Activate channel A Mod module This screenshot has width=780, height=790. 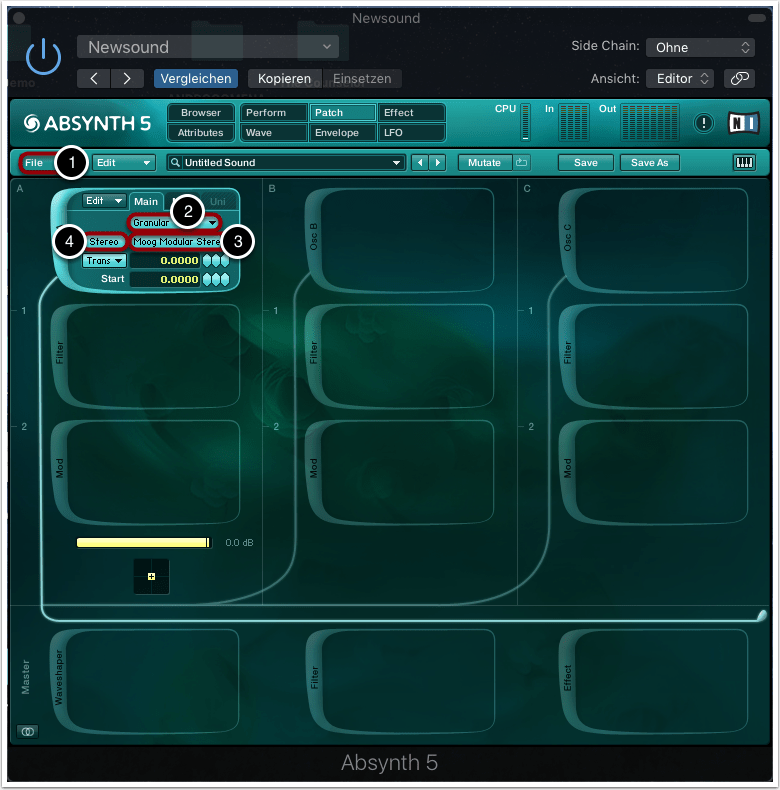(146, 472)
